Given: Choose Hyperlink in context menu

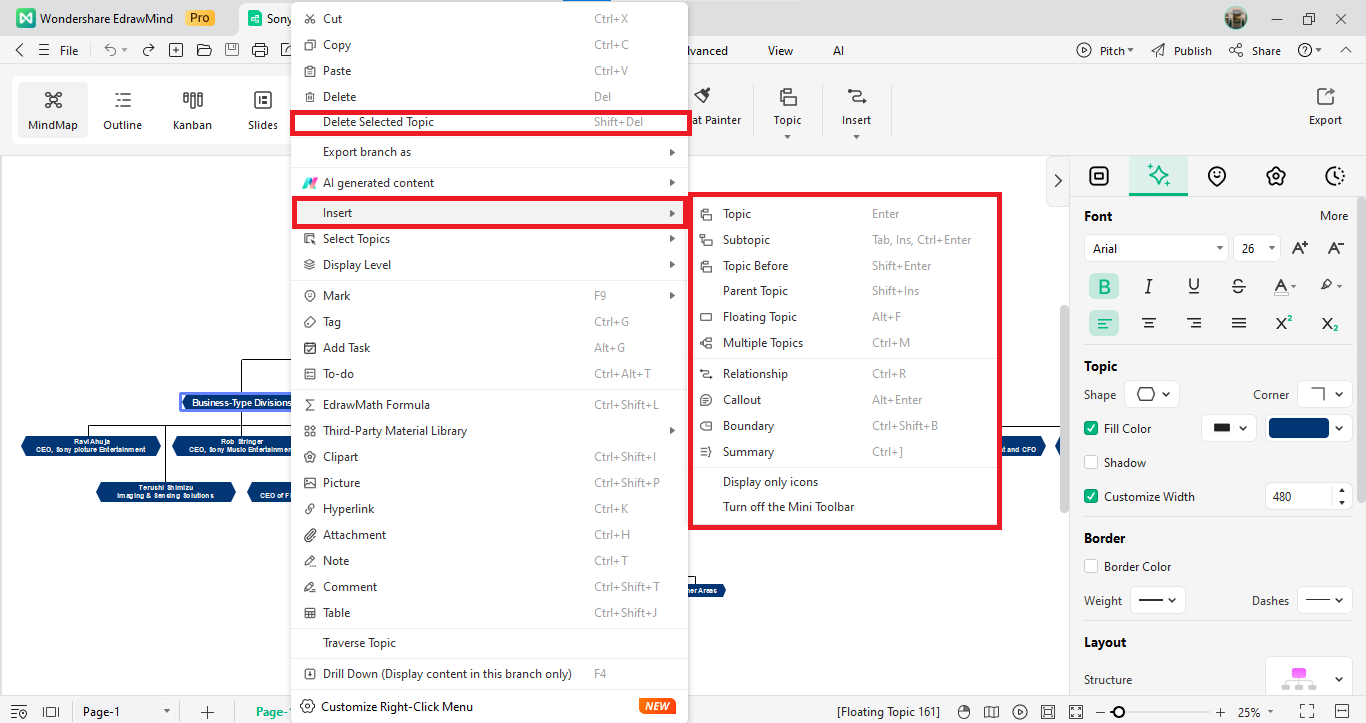Looking at the screenshot, I should (x=489, y=509).
